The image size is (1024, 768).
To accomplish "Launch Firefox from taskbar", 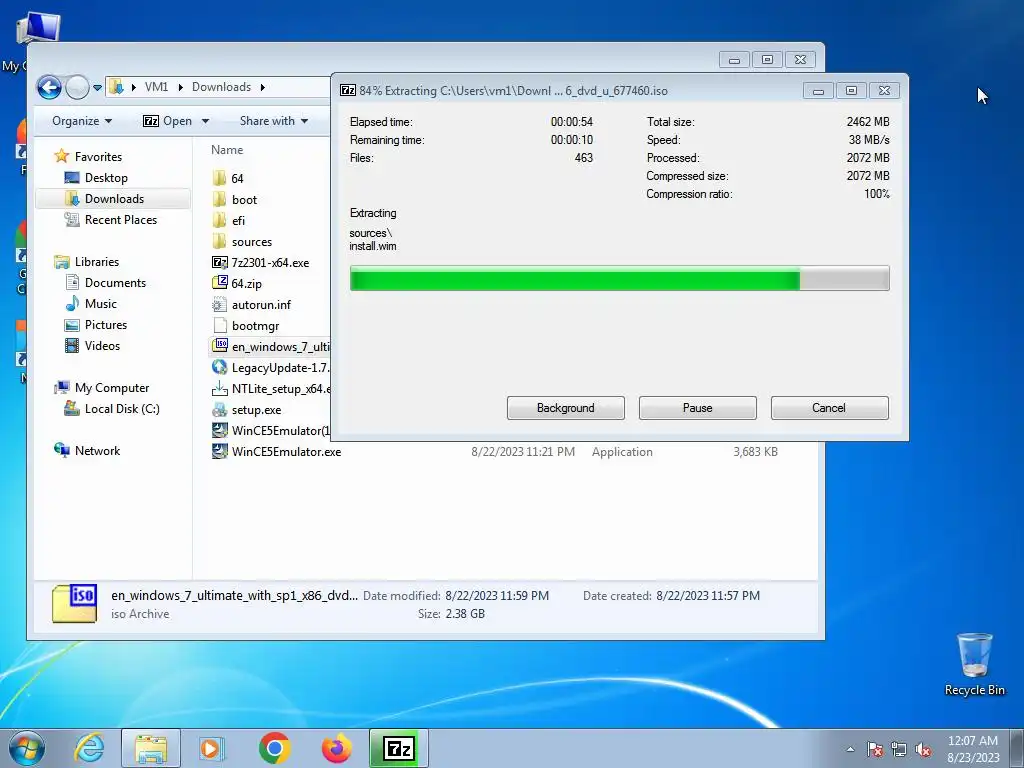I will [336, 748].
